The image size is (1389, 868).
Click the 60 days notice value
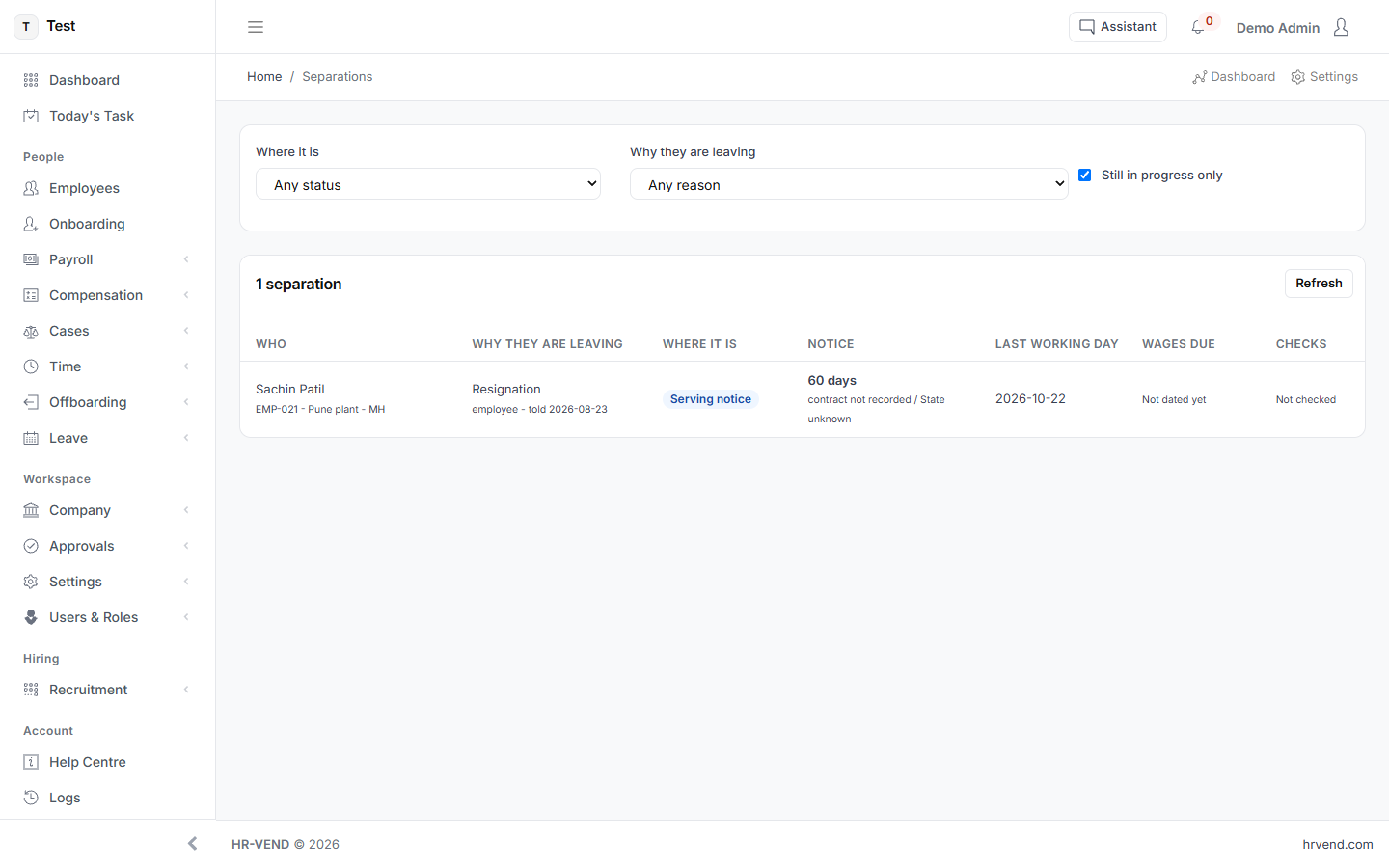(x=832, y=381)
